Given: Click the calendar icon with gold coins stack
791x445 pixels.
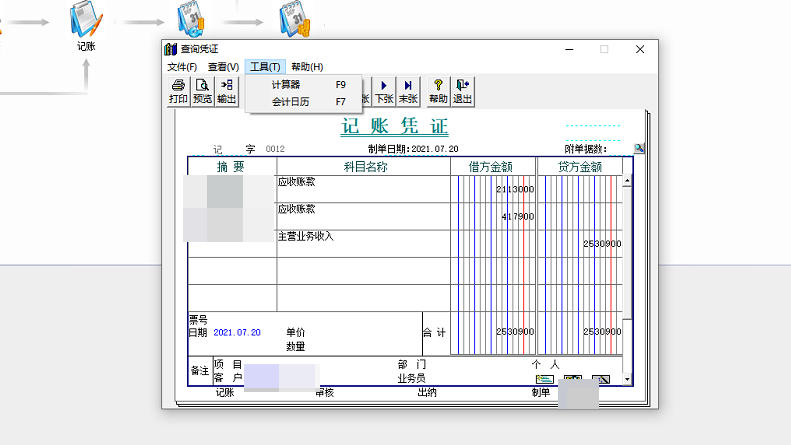Looking at the screenshot, I should 295,19.
